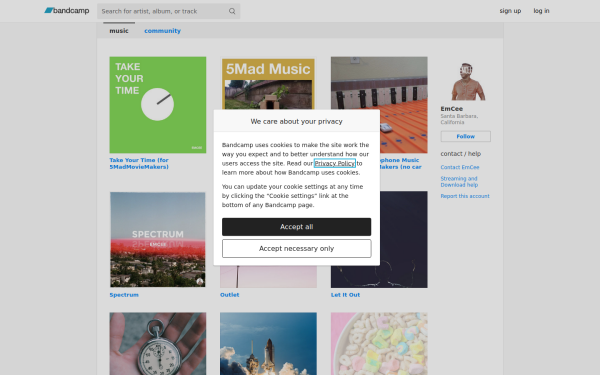
Task: Open the Take Your Time album cover
Action: click(158, 105)
